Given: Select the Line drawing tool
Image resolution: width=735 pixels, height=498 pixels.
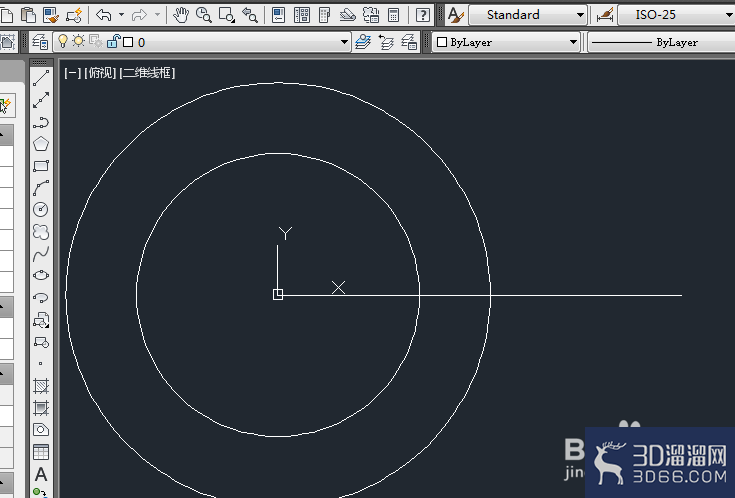Looking at the screenshot, I should 41,78.
